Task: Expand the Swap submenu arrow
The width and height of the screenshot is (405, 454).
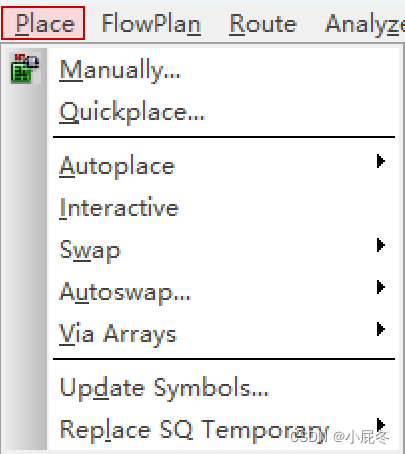Action: click(x=381, y=245)
